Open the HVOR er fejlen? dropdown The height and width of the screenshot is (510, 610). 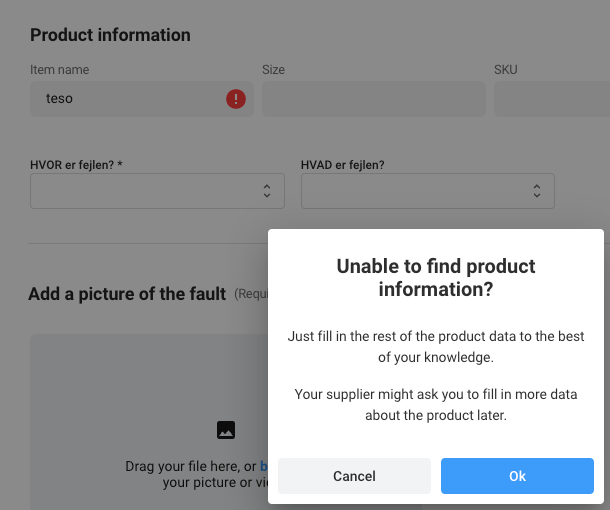coord(157,191)
